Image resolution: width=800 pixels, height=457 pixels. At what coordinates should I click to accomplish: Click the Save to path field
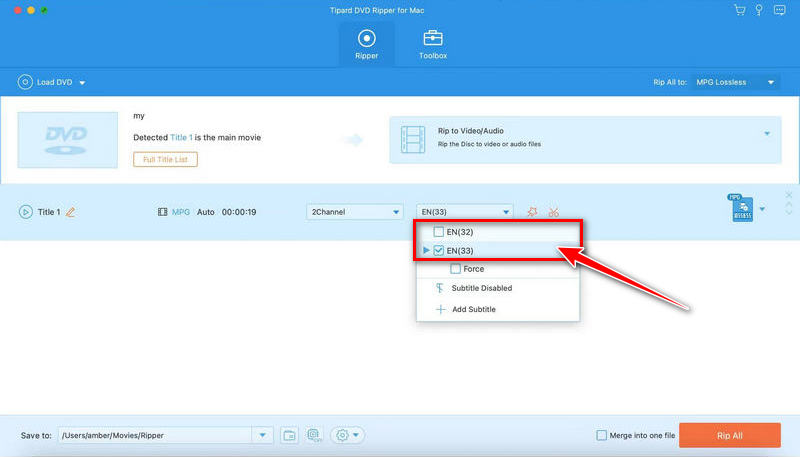pos(155,435)
